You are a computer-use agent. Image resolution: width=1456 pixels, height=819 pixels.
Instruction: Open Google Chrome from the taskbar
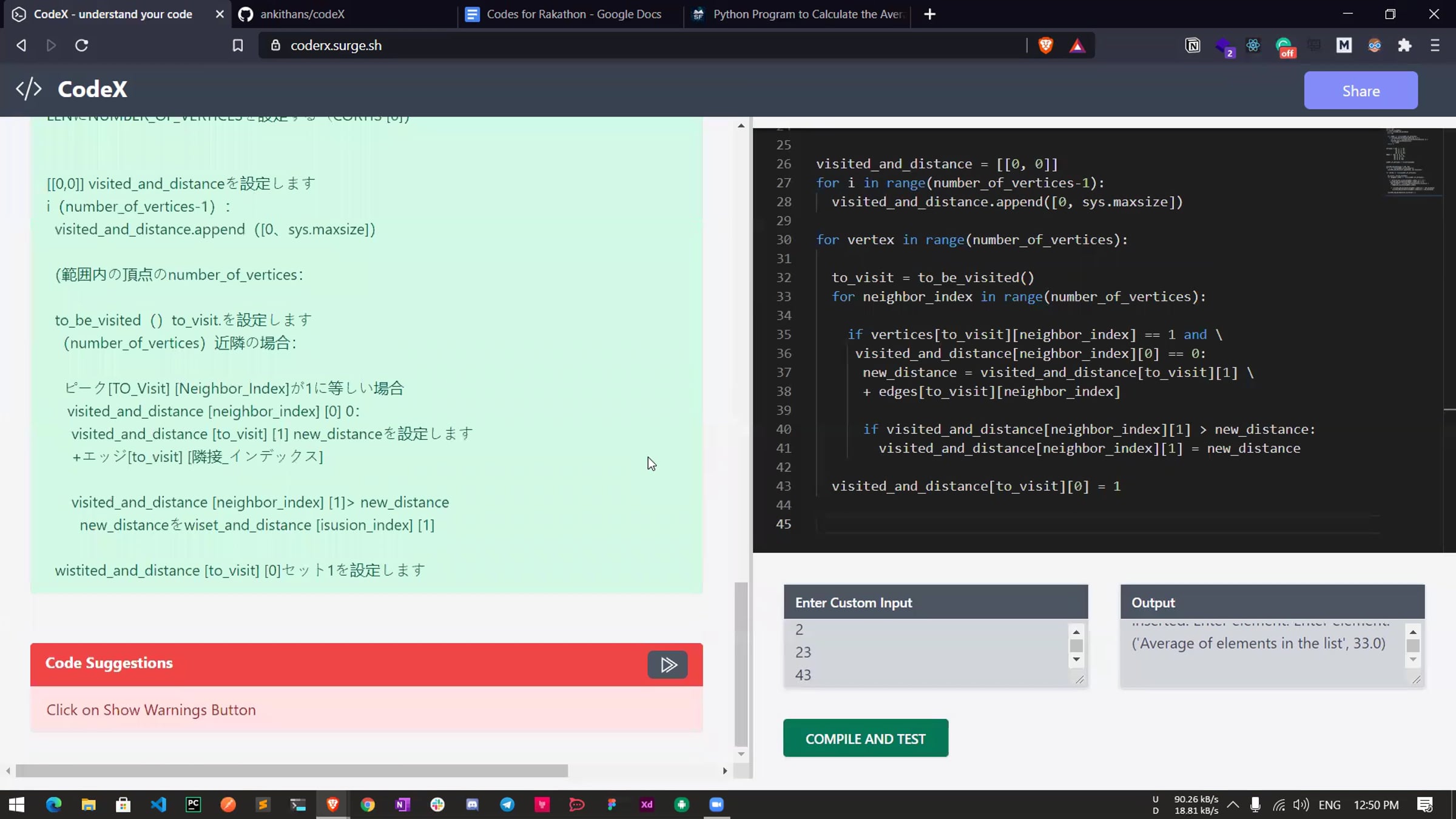[x=368, y=804]
